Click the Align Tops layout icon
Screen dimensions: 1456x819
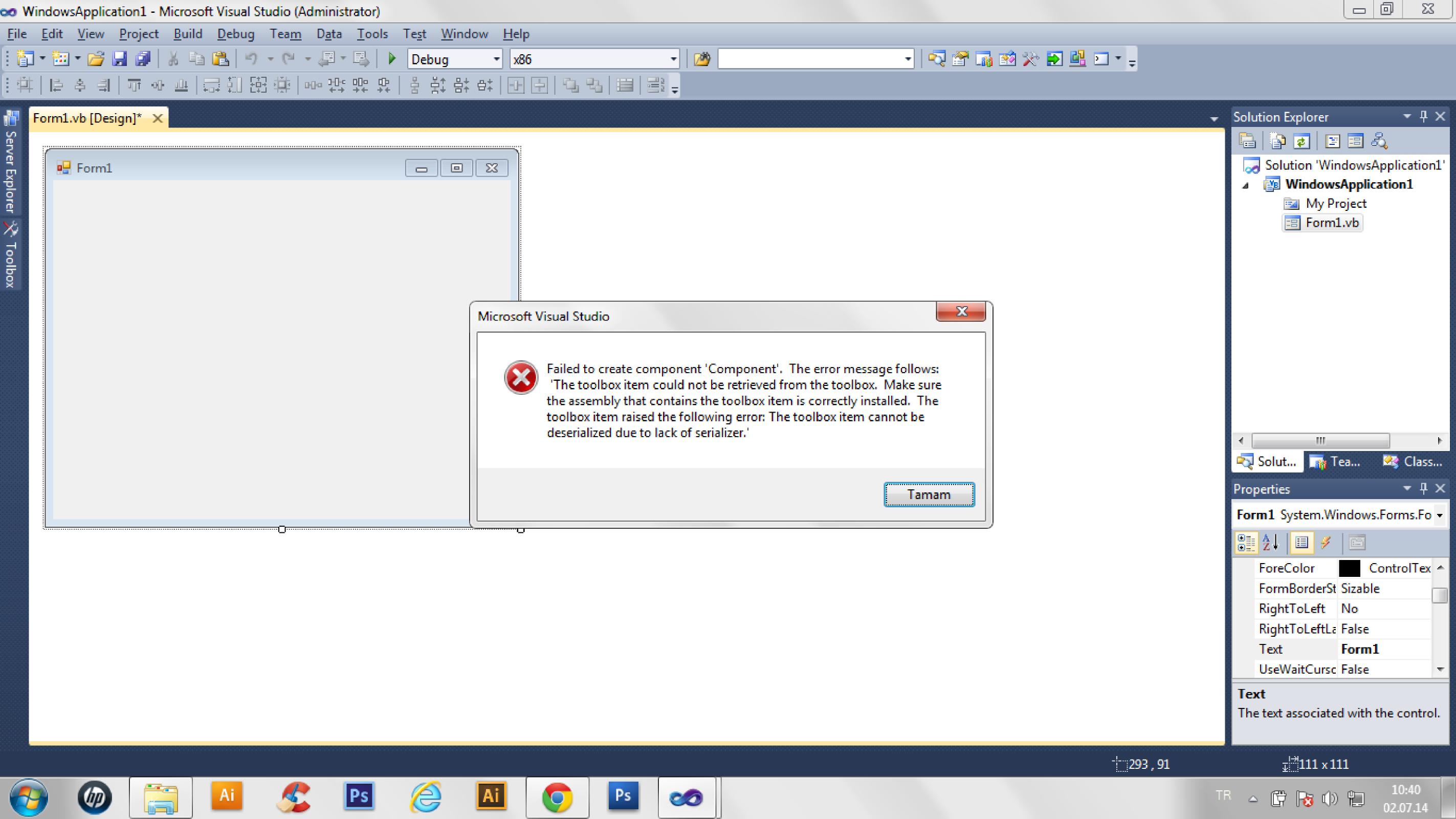(x=134, y=85)
